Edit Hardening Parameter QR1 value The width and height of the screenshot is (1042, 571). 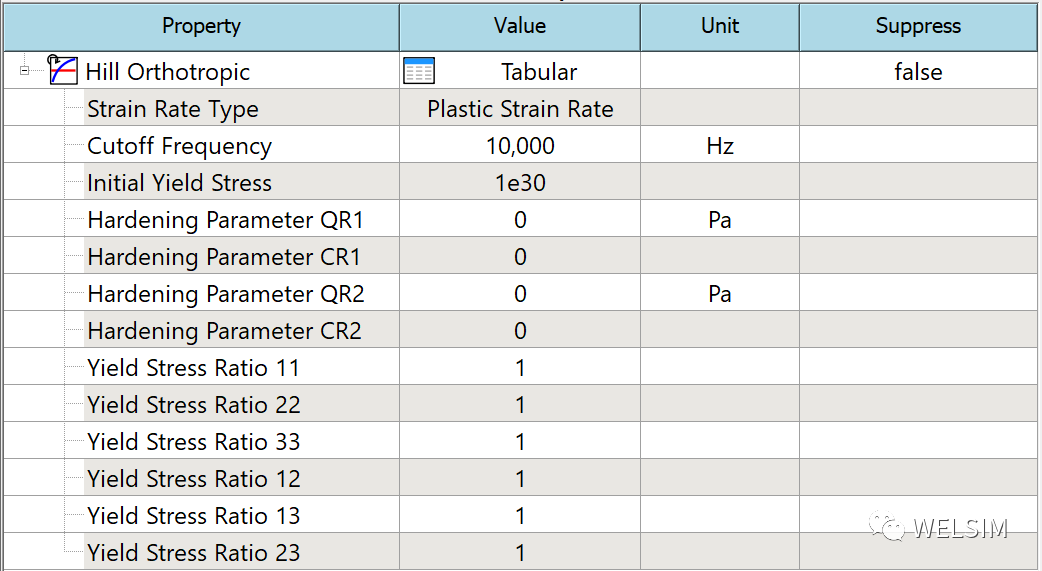click(520, 219)
